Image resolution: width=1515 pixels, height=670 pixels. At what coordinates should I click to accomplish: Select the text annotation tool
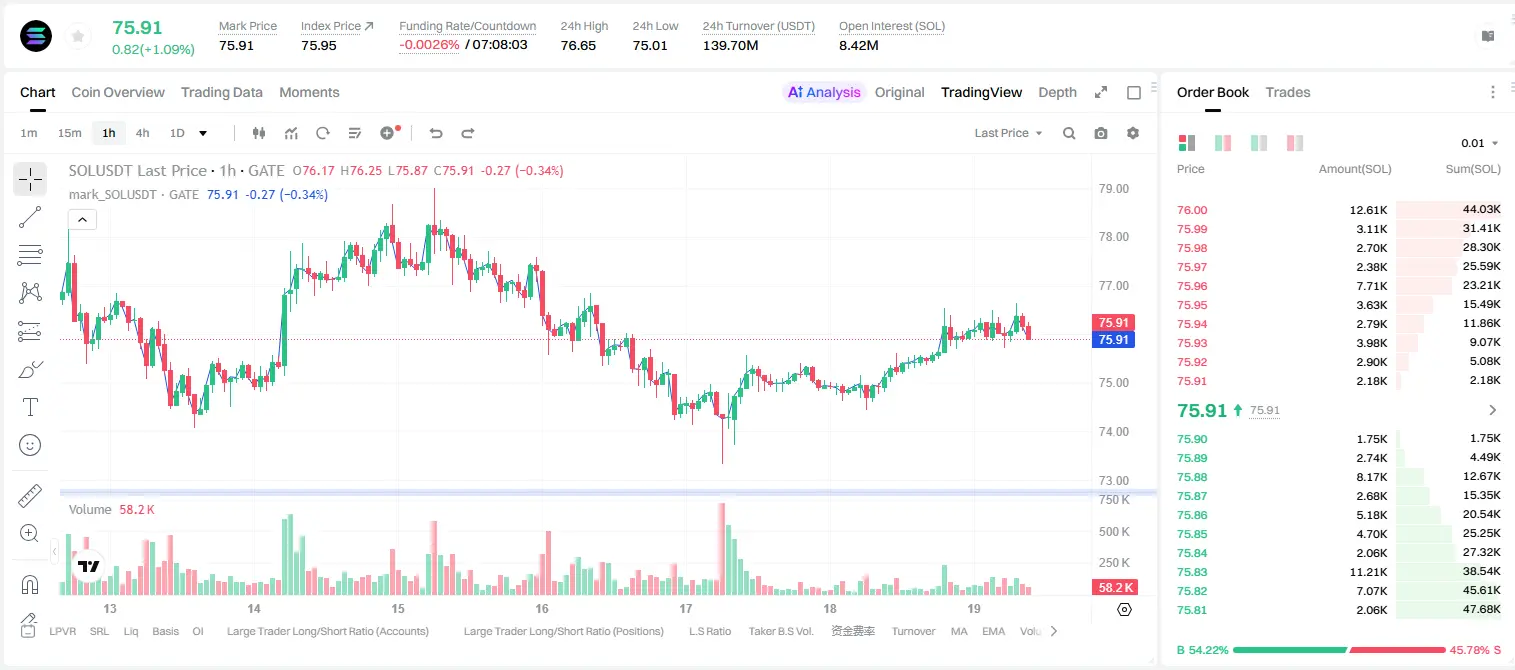pos(30,407)
